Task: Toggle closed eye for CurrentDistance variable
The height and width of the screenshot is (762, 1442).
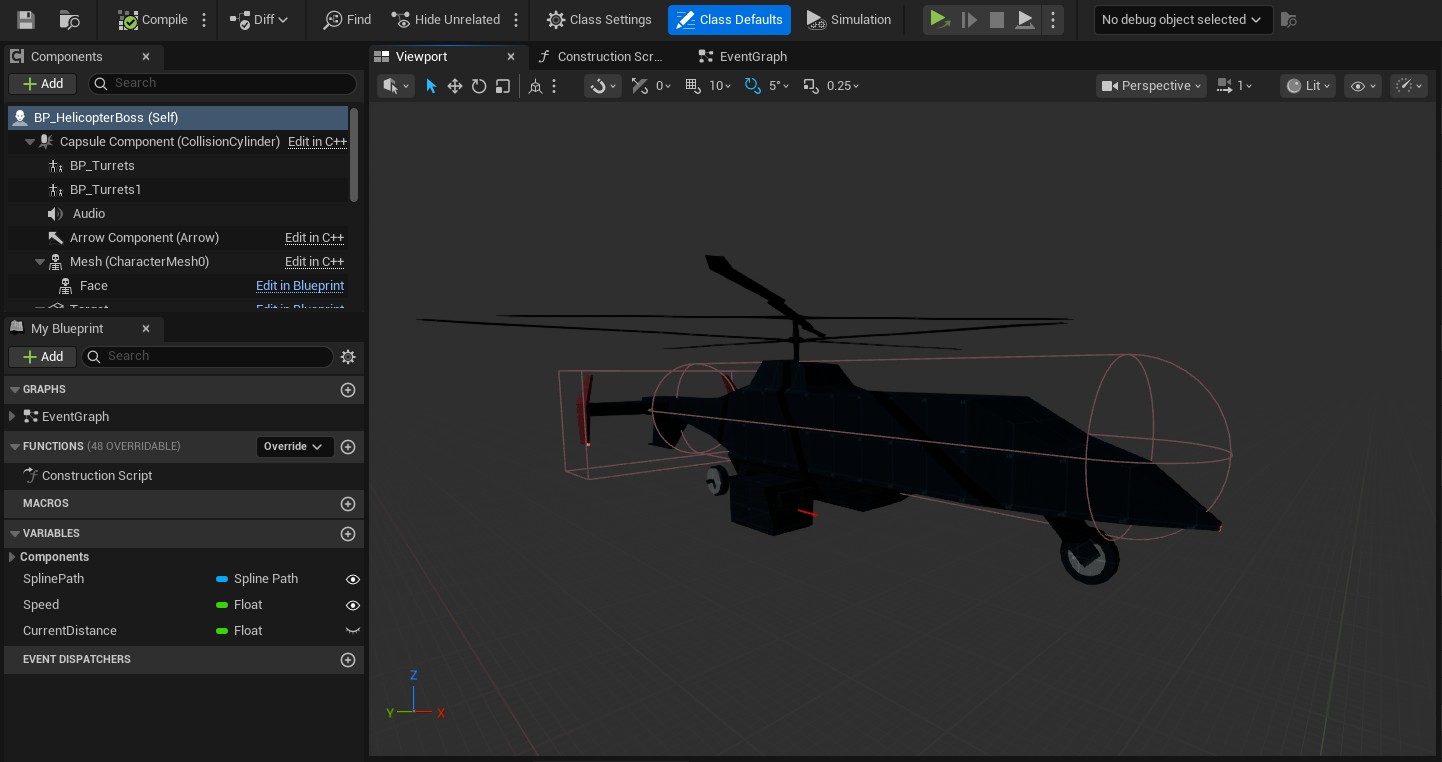Action: point(353,631)
